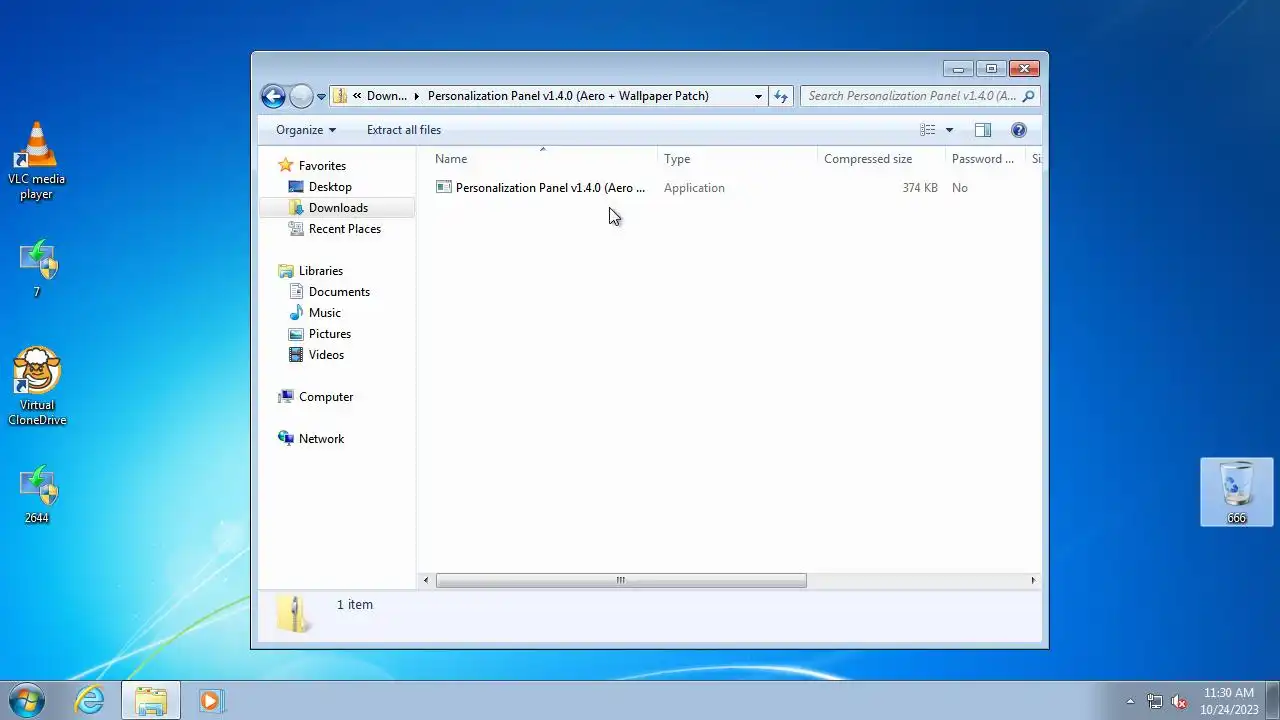This screenshot has width=1280, height=720.
Task: Select the Personalization Panel v1.4.0 breadcrumb
Action: click(568, 96)
